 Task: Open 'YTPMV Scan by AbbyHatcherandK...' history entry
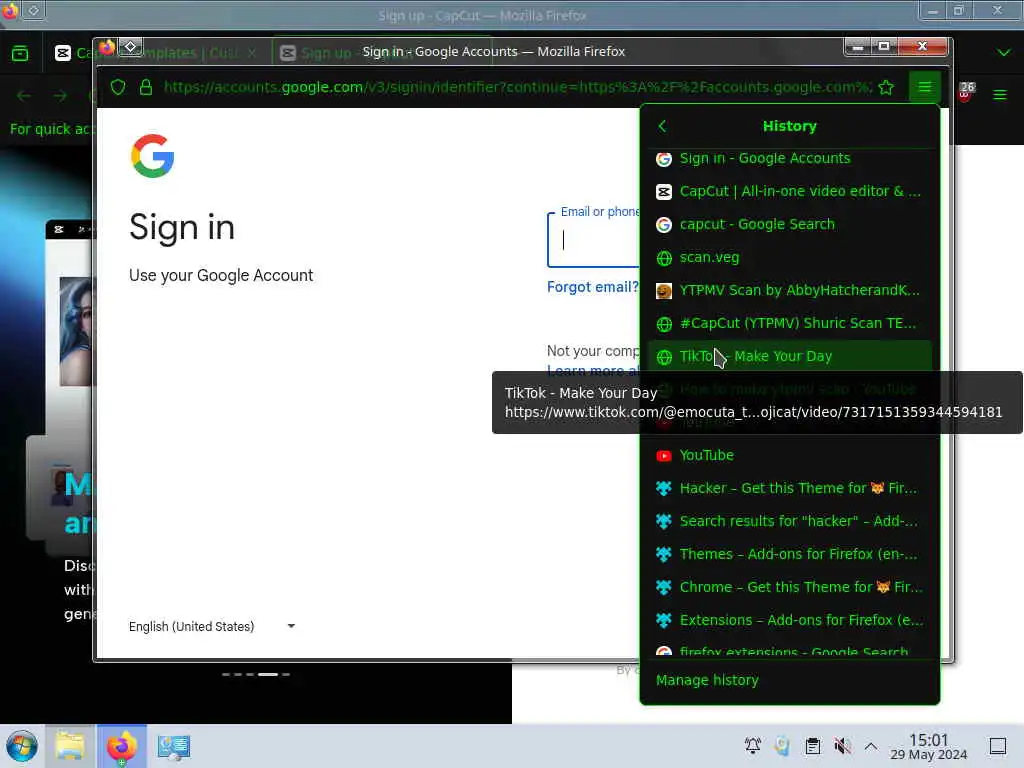coord(790,291)
